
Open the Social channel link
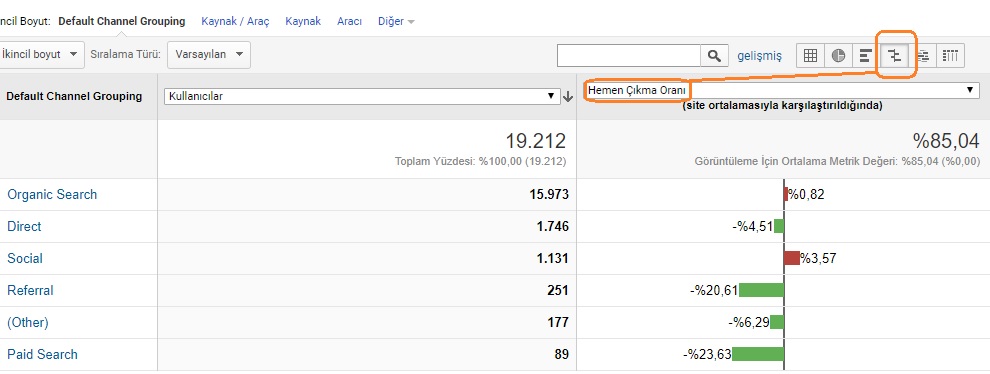(25, 258)
